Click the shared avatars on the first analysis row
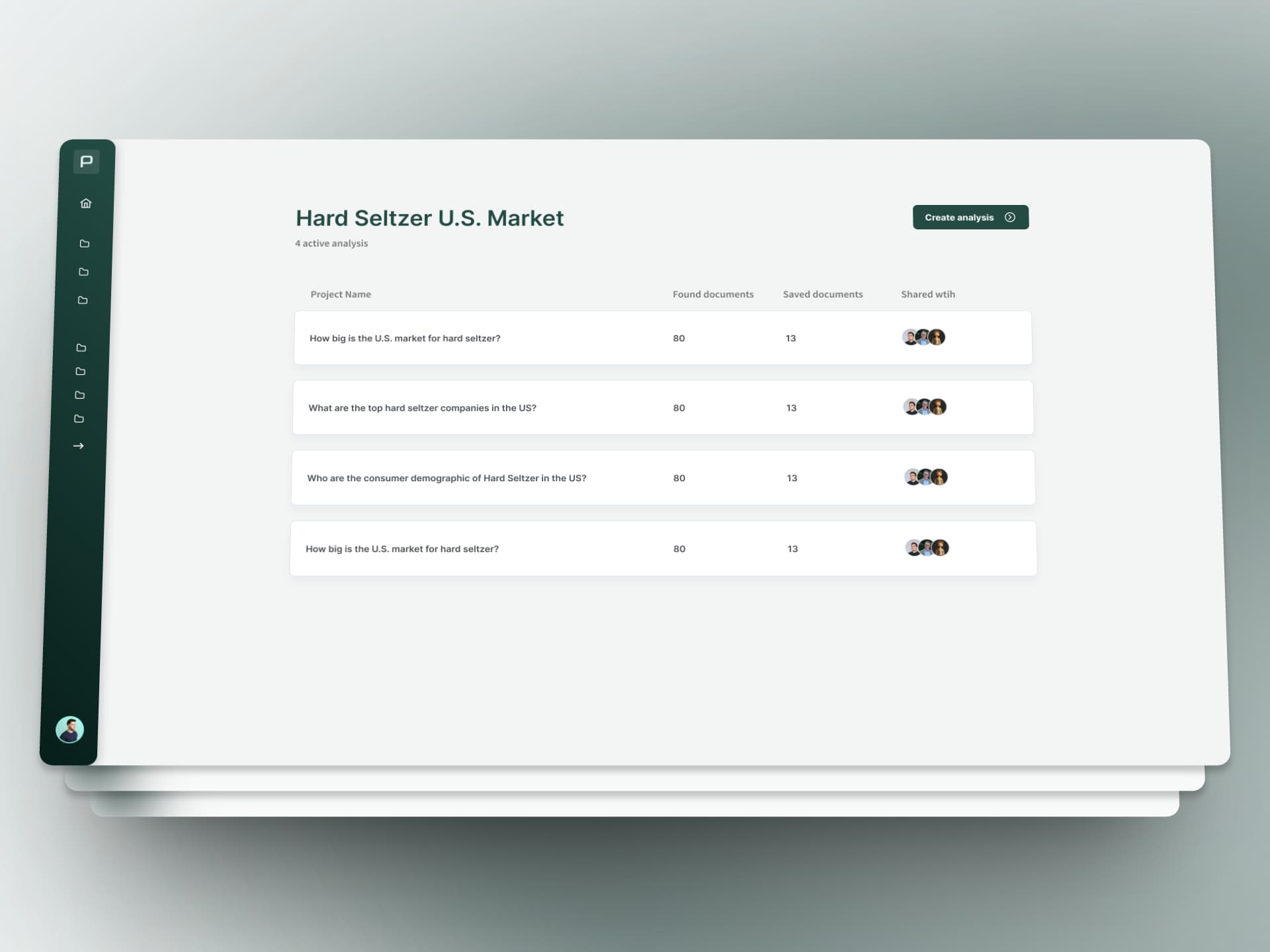1270x952 pixels. click(923, 337)
